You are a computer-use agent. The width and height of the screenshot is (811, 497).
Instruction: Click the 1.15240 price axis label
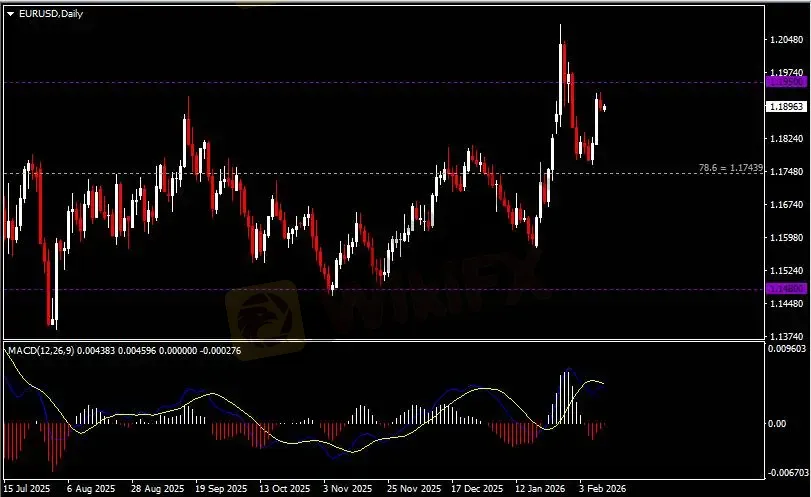[x=786, y=270]
